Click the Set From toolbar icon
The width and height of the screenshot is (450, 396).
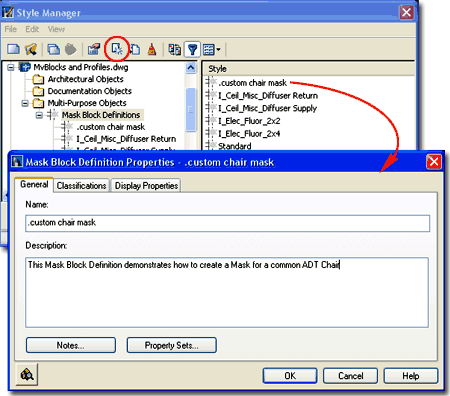pos(135,49)
